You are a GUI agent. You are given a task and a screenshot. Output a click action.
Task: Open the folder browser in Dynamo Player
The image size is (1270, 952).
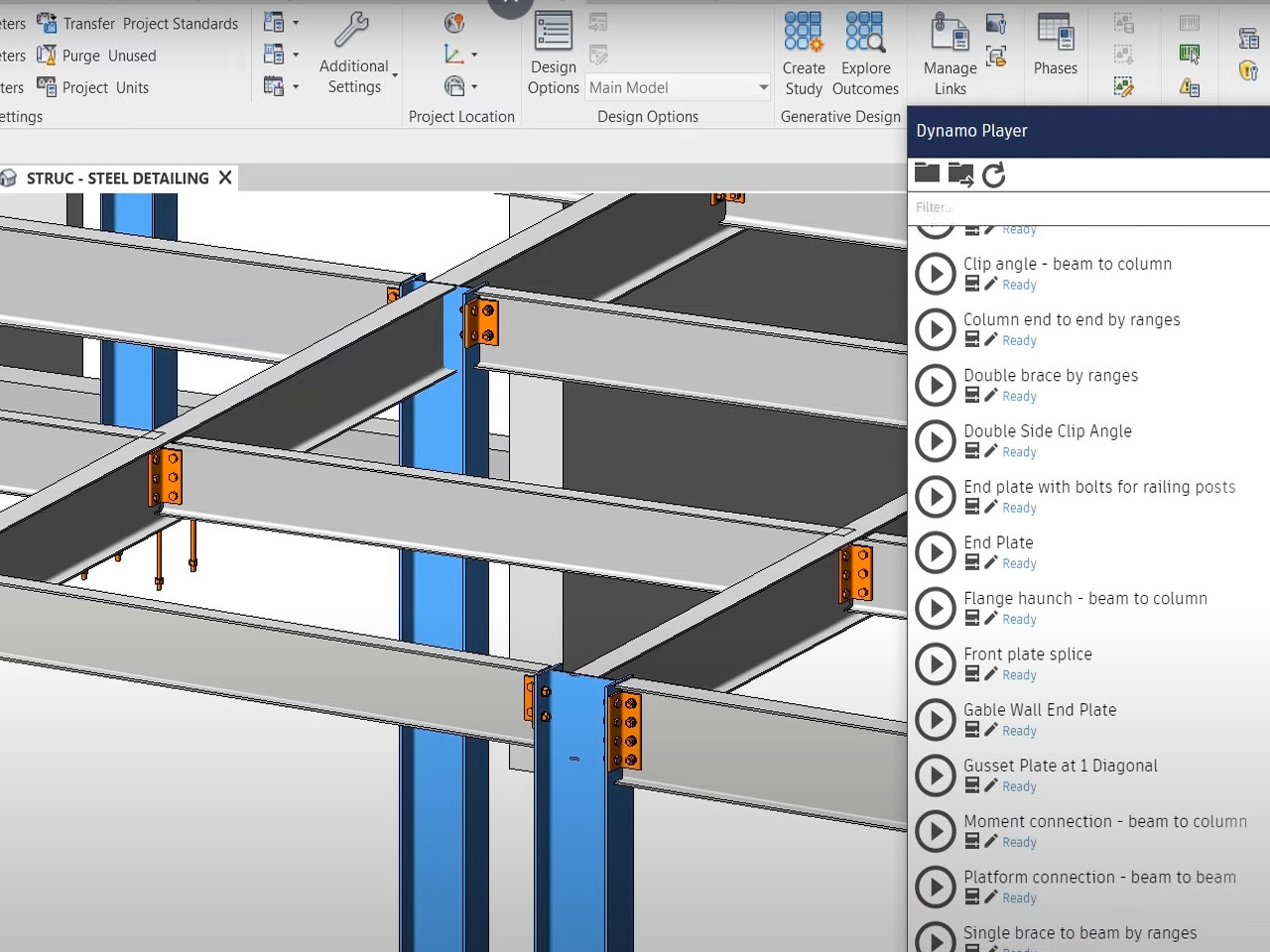coord(927,174)
